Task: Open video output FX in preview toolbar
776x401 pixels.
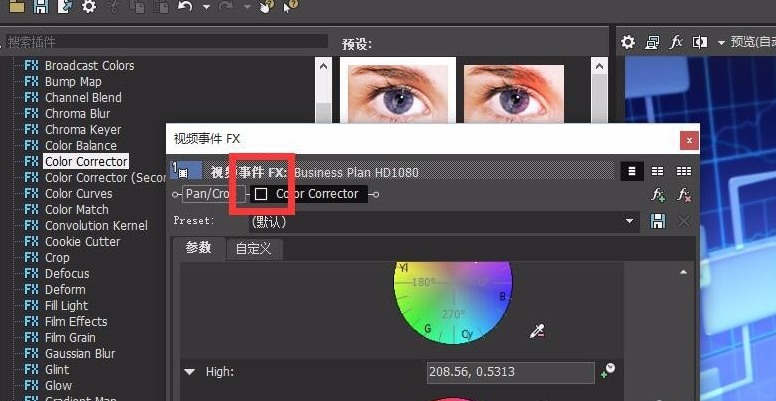Action: click(676, 42)
